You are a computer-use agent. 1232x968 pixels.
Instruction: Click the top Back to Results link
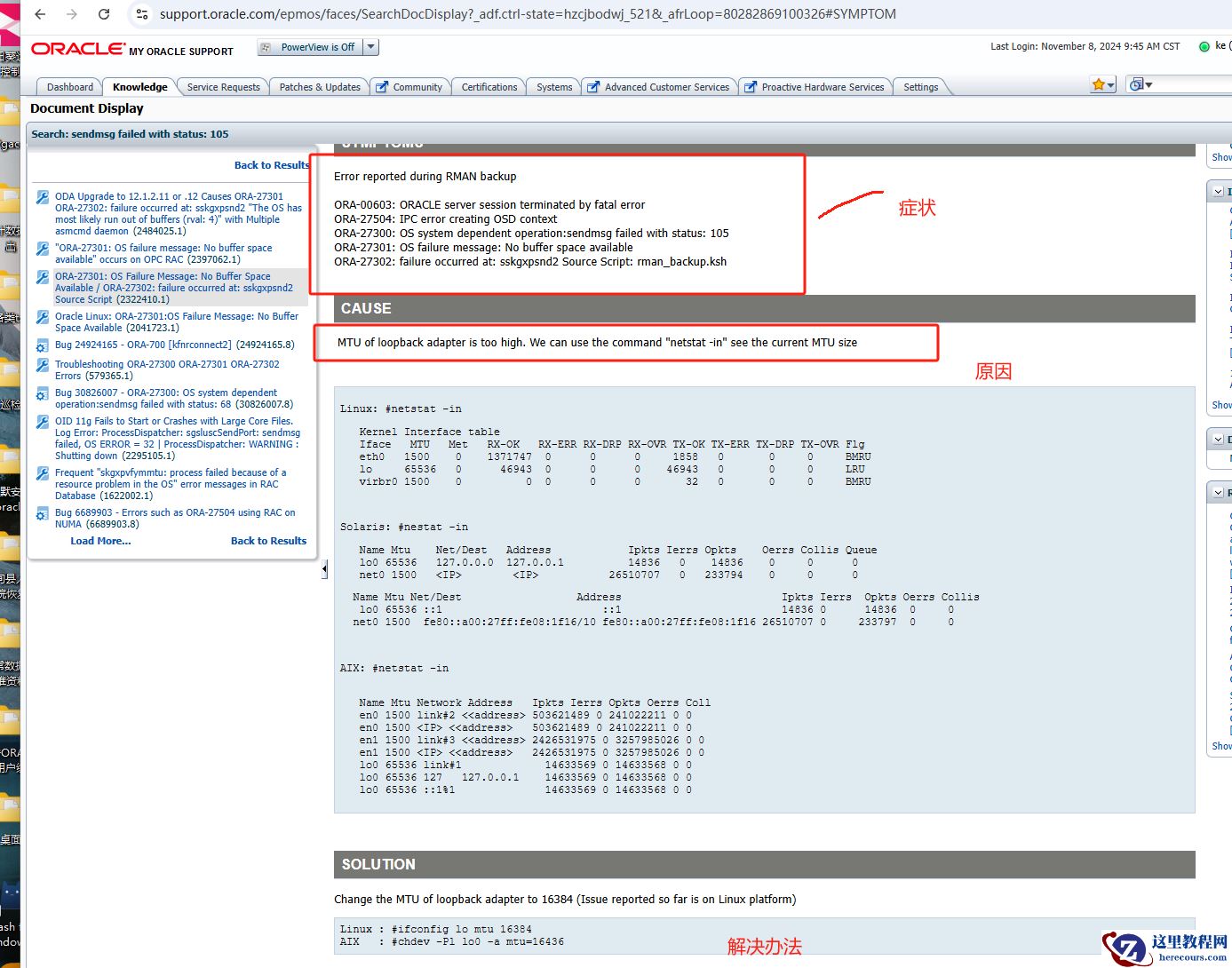pos(272,165)
